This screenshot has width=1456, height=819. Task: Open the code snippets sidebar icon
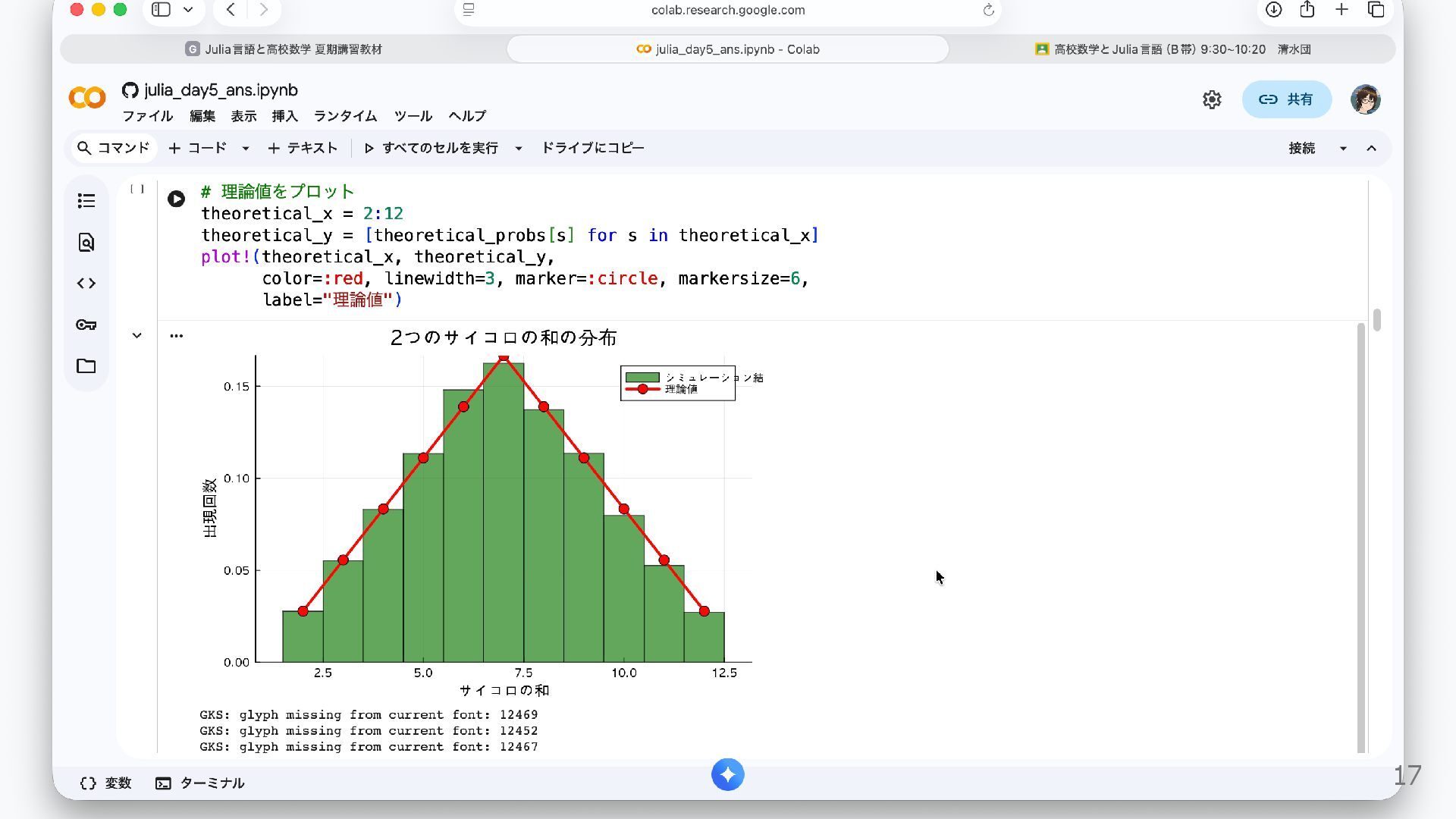coord(86,284)
